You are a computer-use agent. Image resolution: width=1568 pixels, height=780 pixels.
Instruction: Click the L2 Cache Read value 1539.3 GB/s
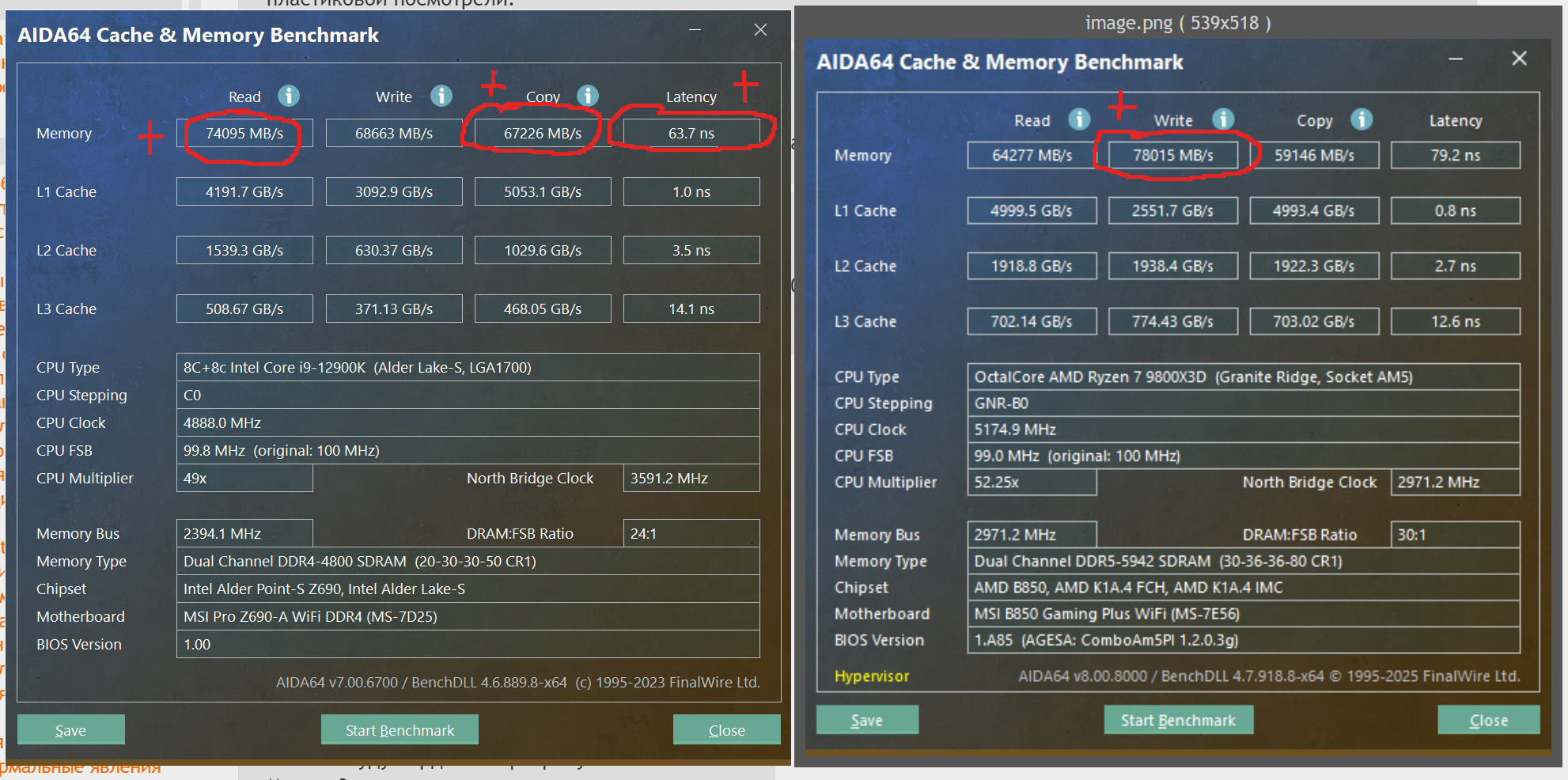[244, 250]
